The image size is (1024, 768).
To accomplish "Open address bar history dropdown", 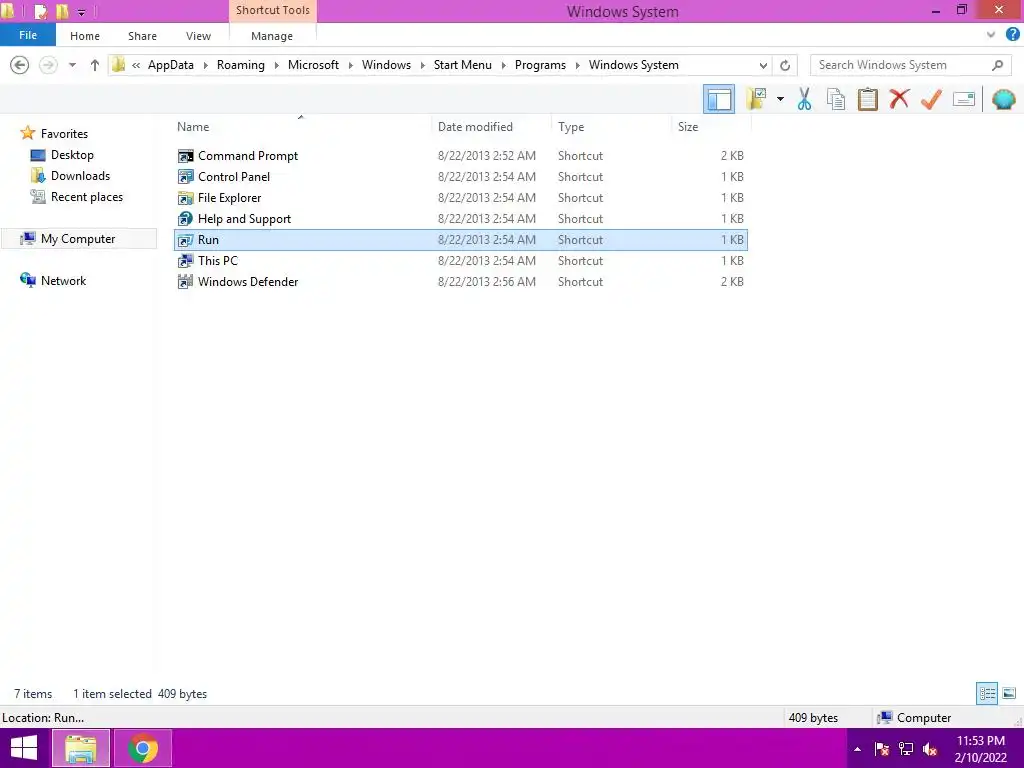I will tap(763, 65).
